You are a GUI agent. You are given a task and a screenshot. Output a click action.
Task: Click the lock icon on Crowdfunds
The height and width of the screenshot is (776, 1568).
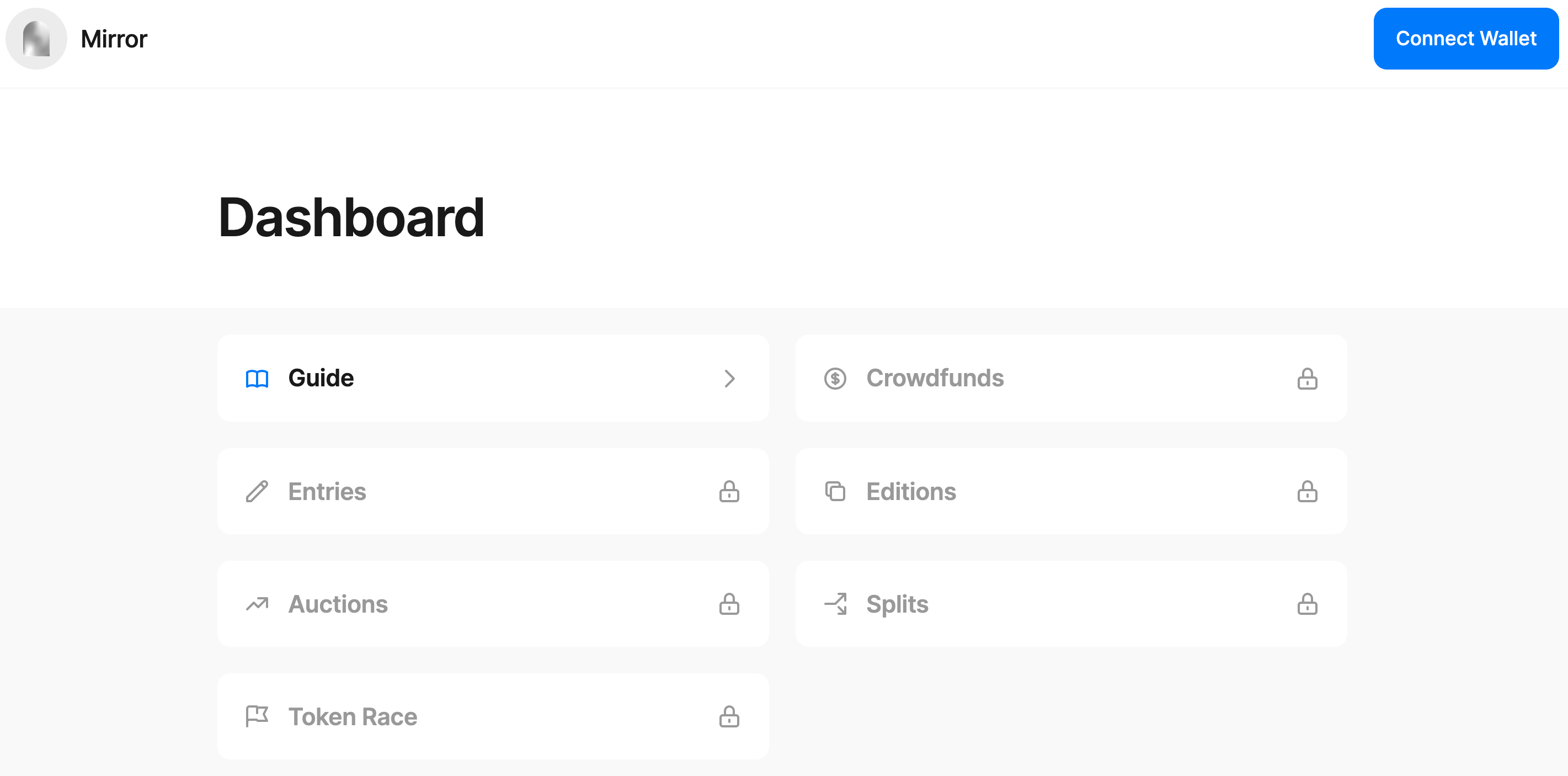tap(1307, 378)
